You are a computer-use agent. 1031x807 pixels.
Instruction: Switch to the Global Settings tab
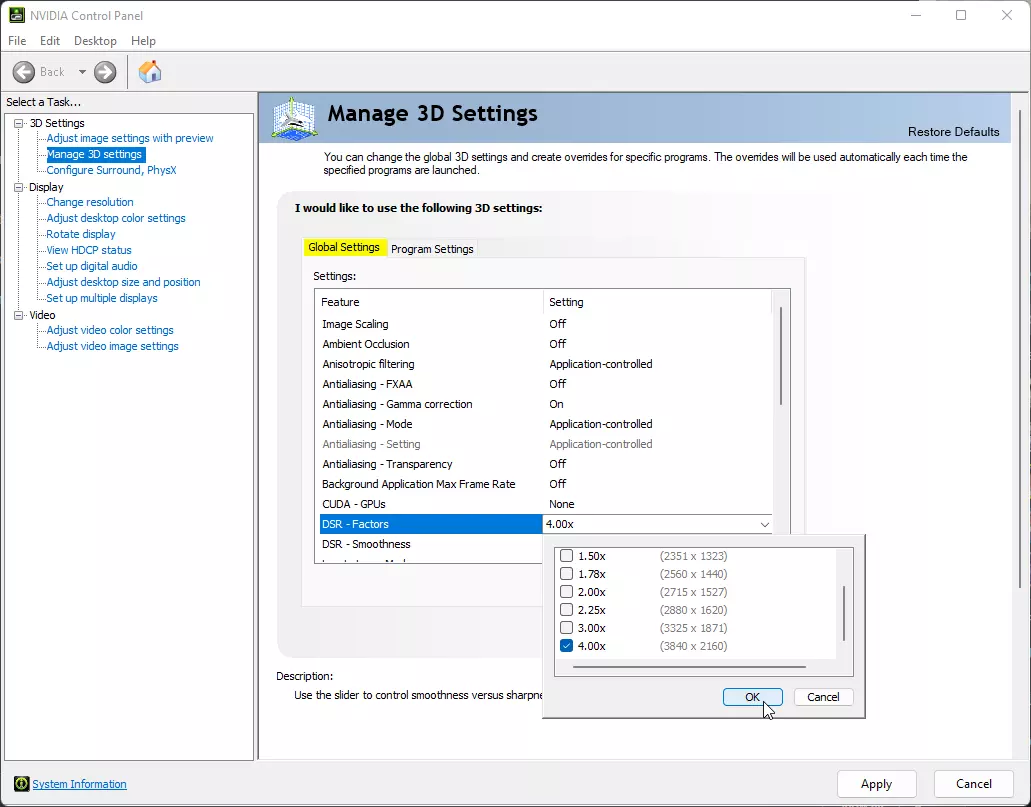tap(344, 247)
